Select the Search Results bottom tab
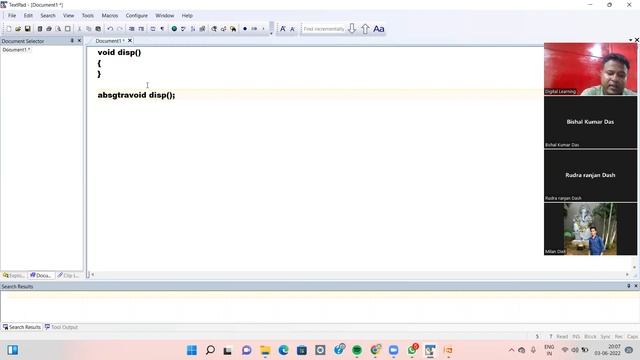This screenshot has height=360, width=640. pos(22,327)
